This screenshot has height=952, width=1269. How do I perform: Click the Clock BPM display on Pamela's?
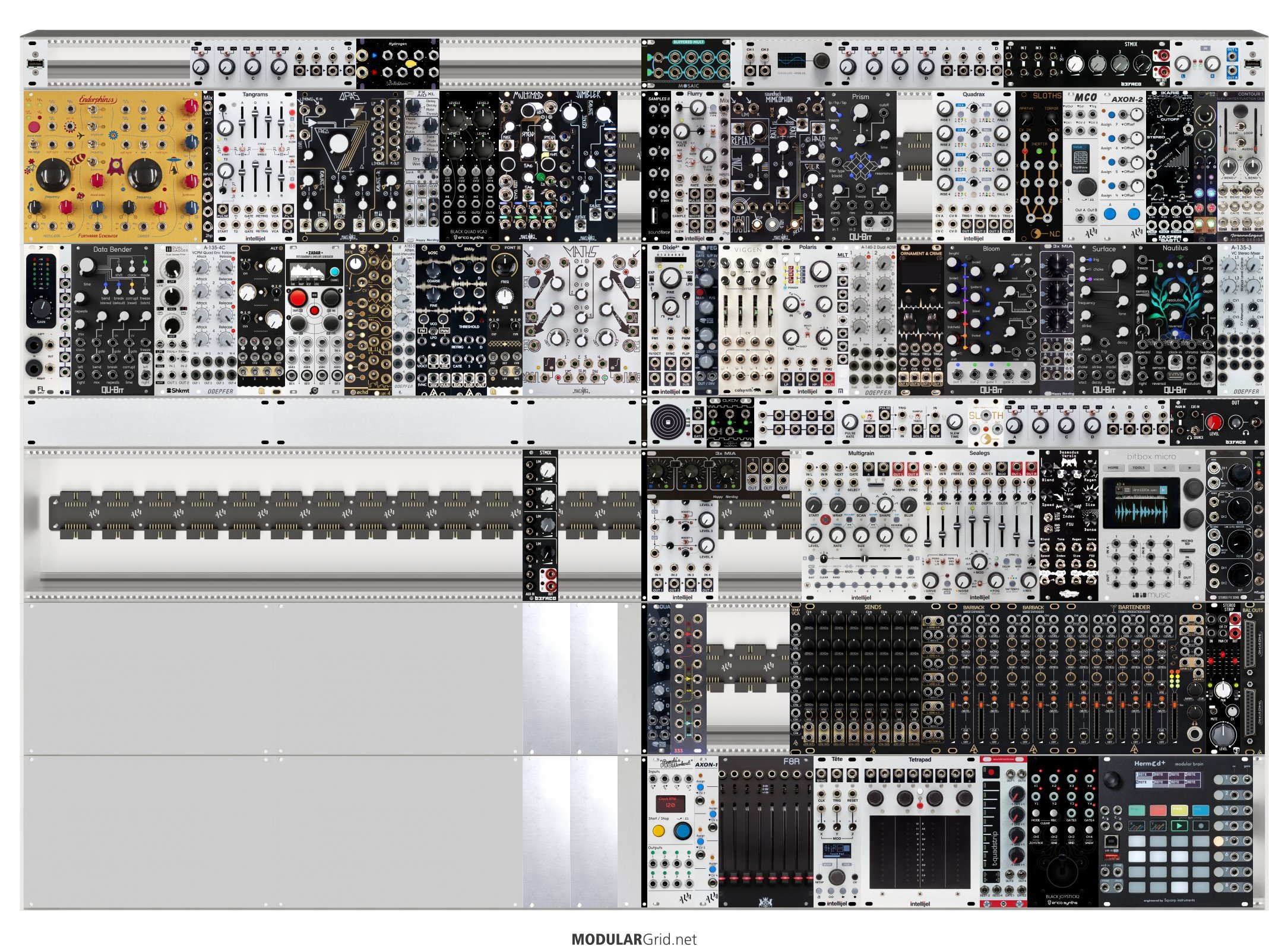(x=670, y=804)
